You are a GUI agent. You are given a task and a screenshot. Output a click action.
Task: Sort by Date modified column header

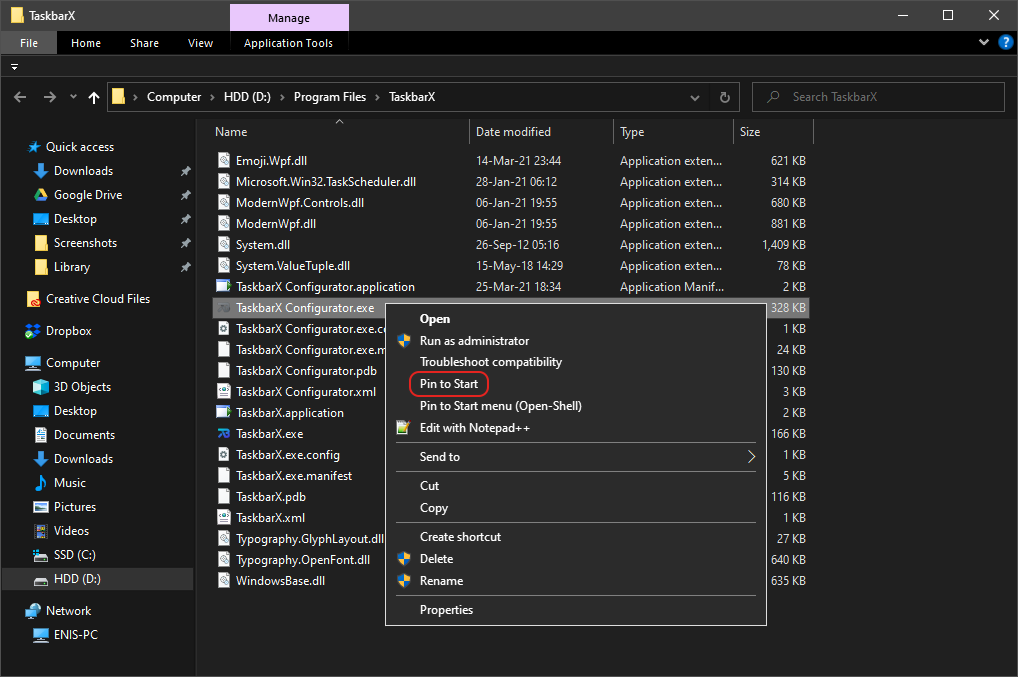click(513, 132)
